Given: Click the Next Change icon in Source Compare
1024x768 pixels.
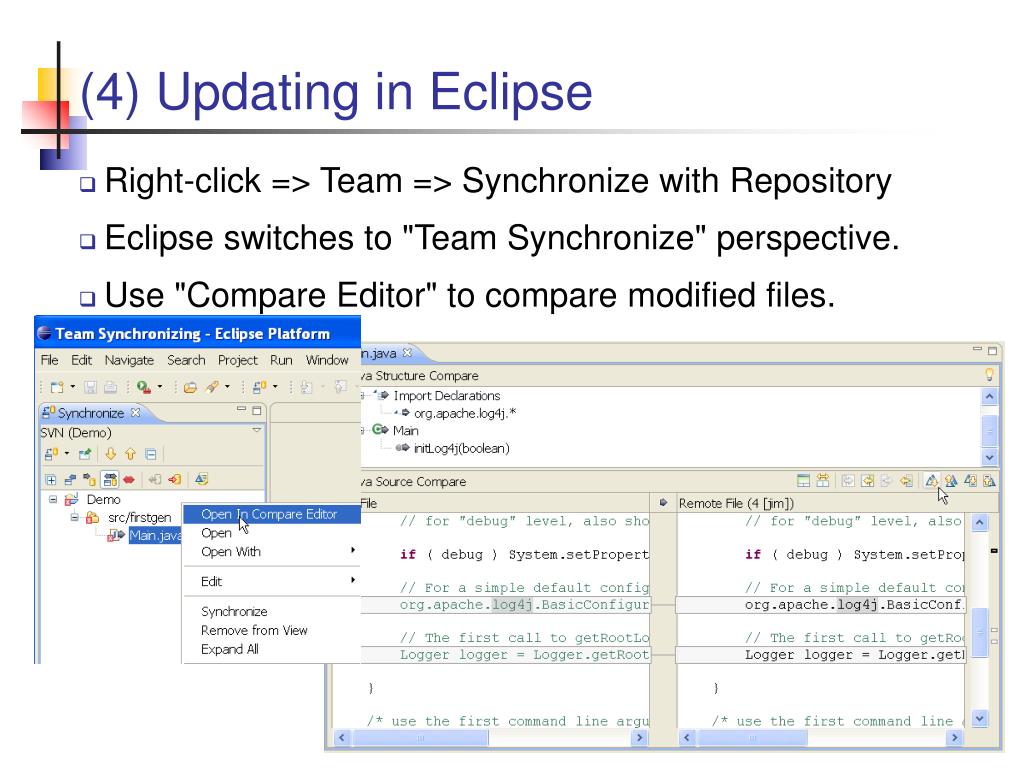Looking at the screenshot, I should 970,481.
